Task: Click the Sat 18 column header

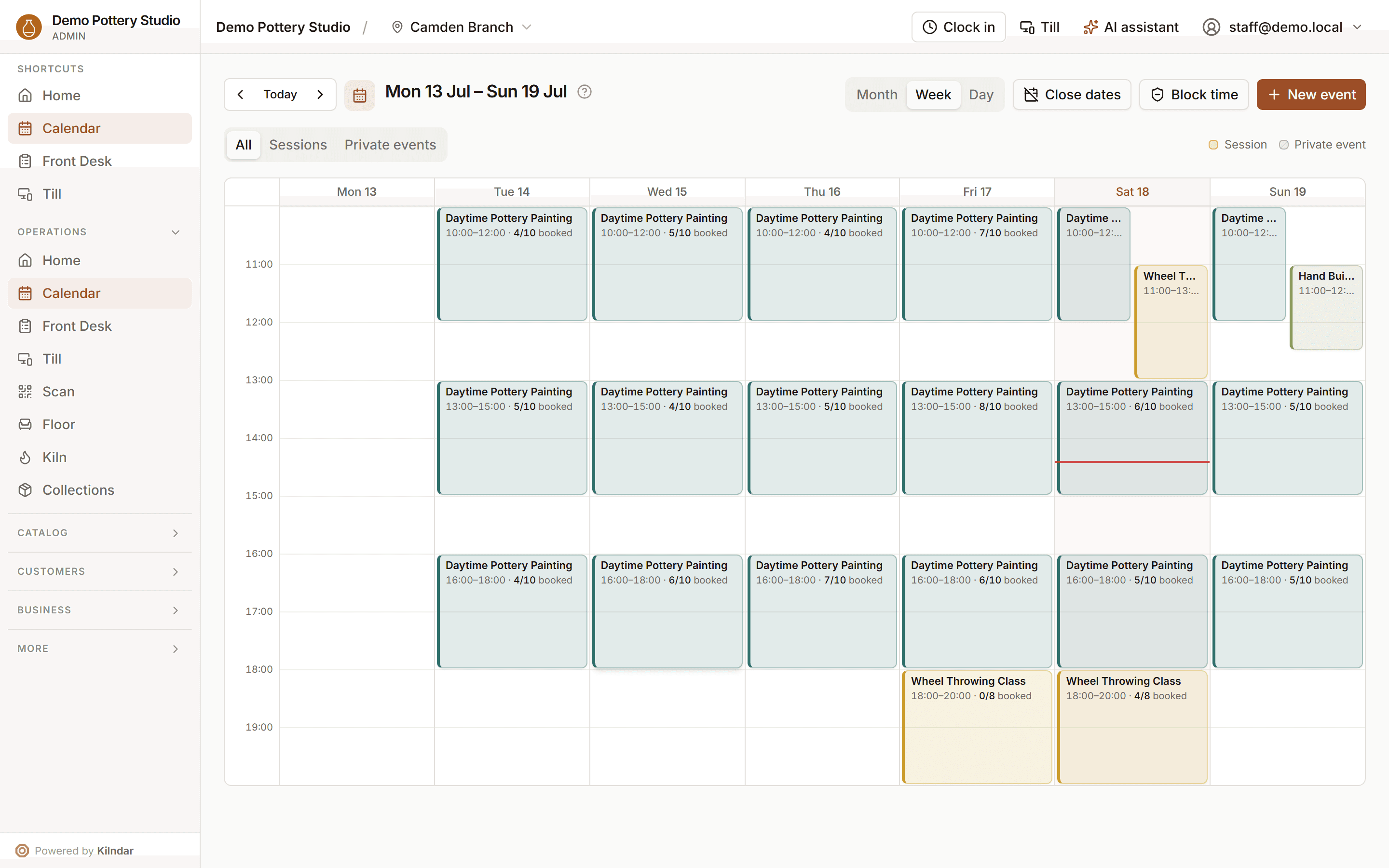Action: 1132,192
